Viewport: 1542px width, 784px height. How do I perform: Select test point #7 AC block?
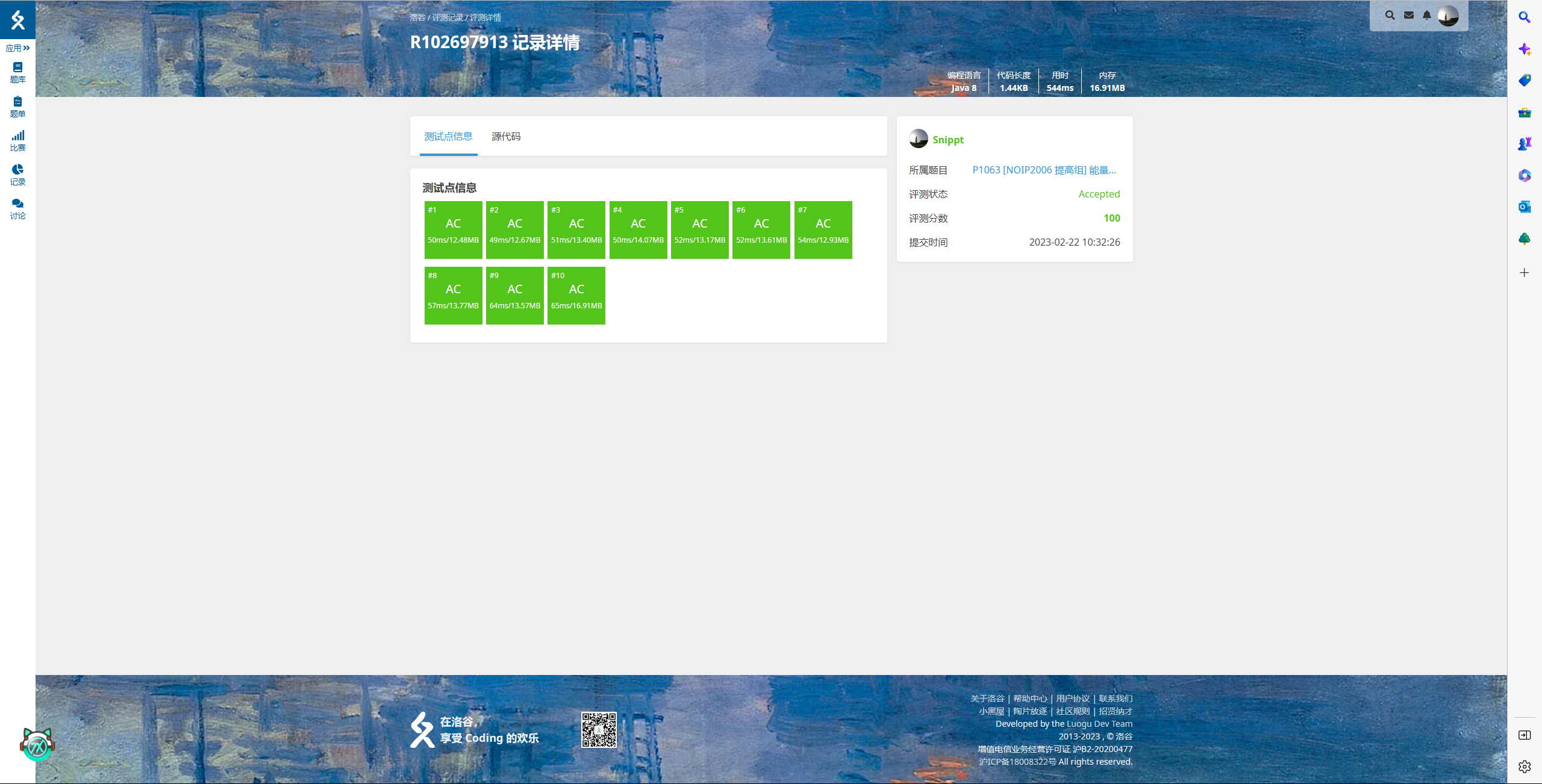tap(823, 230)
